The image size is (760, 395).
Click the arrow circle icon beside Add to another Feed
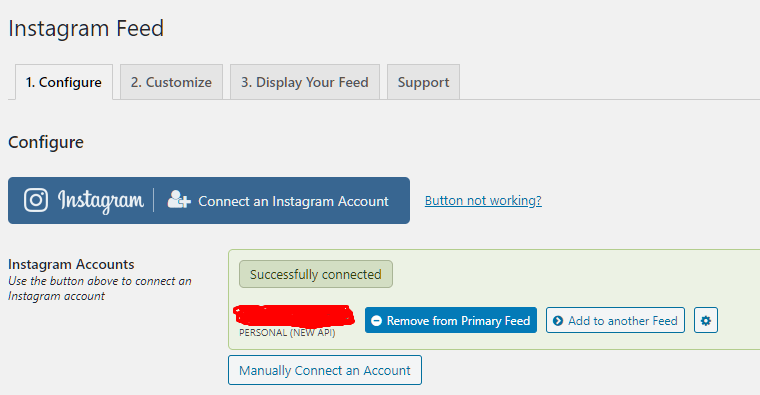[558, 320]
